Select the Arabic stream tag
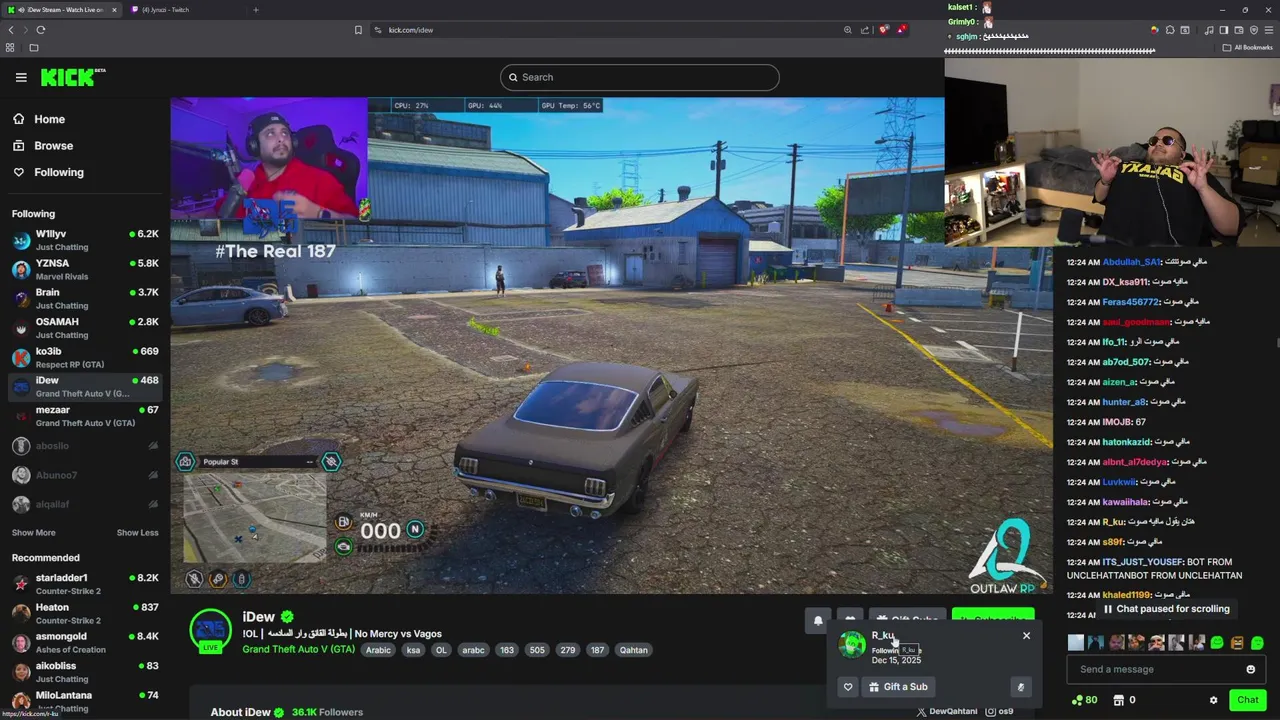The image size is (1280, 720). pos(378,650)
